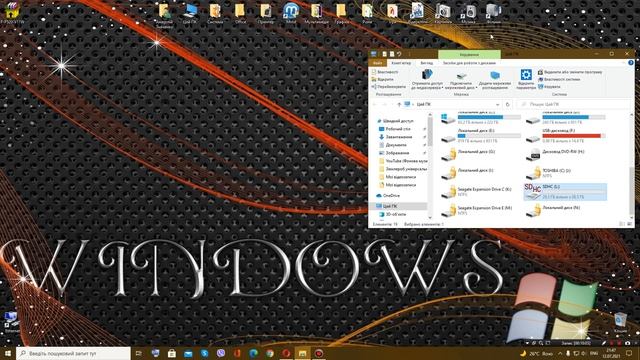Switch to details view in status bar
640x360 pixels.
pos(622,224)
